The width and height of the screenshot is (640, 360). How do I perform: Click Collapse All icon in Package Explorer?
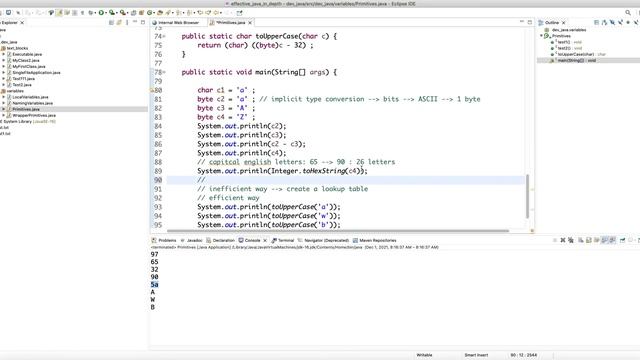click(x=111, y=23)
